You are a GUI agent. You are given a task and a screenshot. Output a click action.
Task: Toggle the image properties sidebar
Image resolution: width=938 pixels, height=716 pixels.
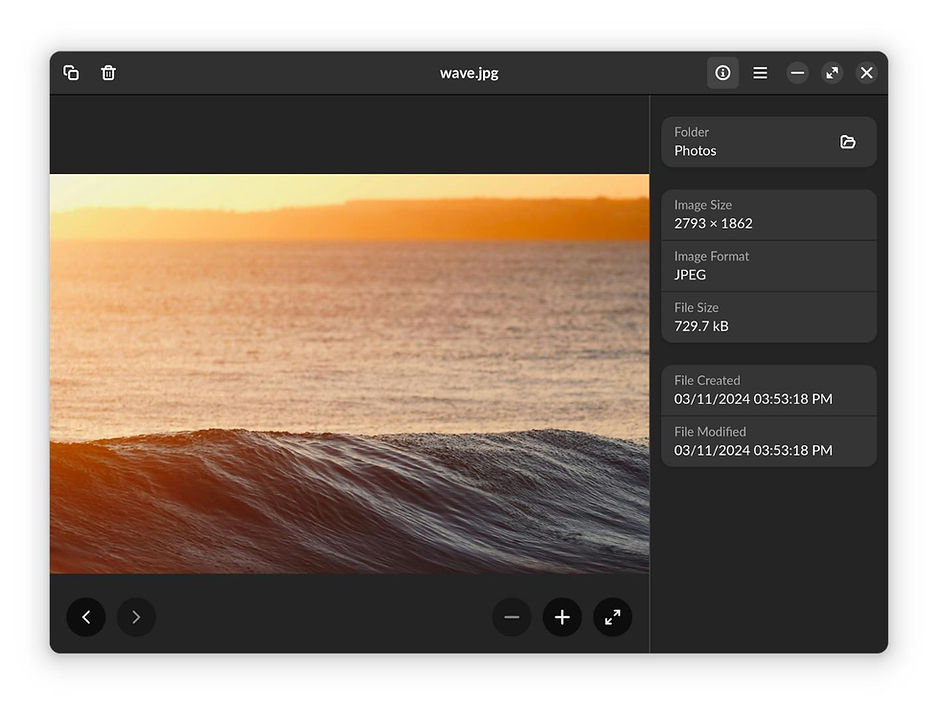[x=722, y=72]
